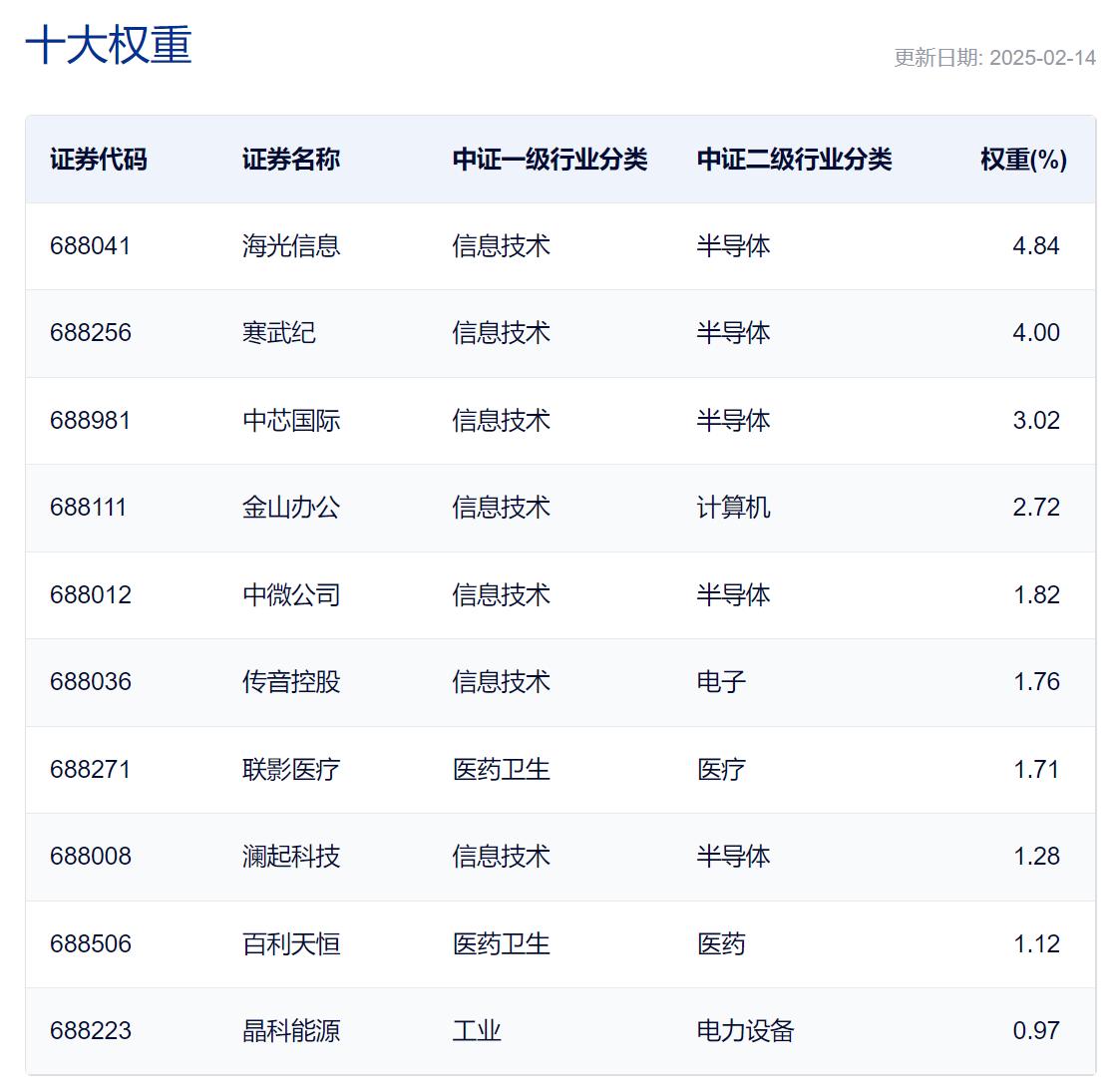Click security name 百利天恒
1113x1092 pixels.
(291, 944)
